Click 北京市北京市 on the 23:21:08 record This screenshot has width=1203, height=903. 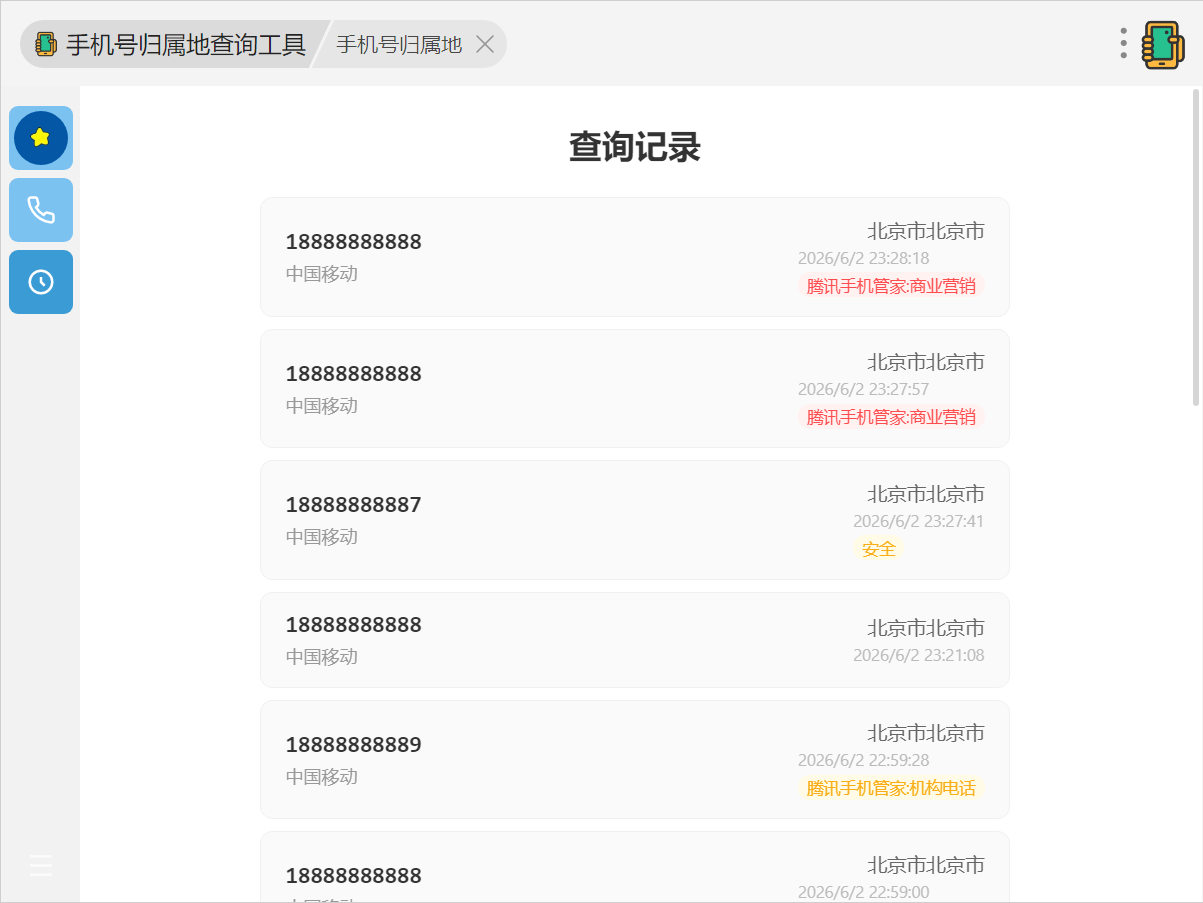pyautogui.click(x=926, y=628)
